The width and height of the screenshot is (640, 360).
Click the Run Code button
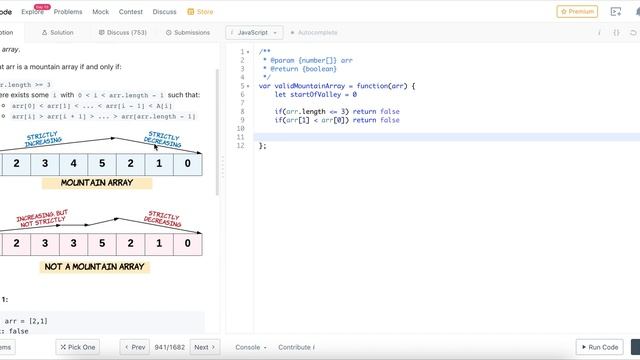pyautogui.click(x=600, y=347)
